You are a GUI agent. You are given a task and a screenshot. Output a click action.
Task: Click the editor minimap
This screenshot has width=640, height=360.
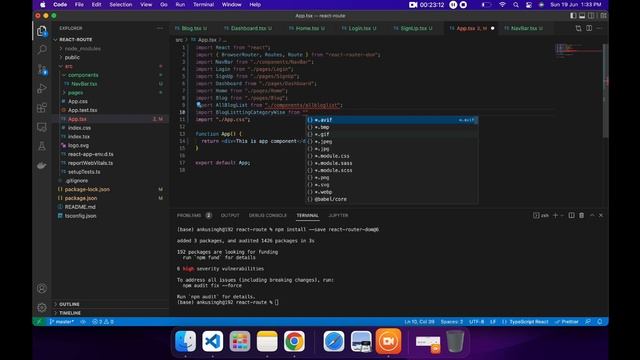point(578,51)
